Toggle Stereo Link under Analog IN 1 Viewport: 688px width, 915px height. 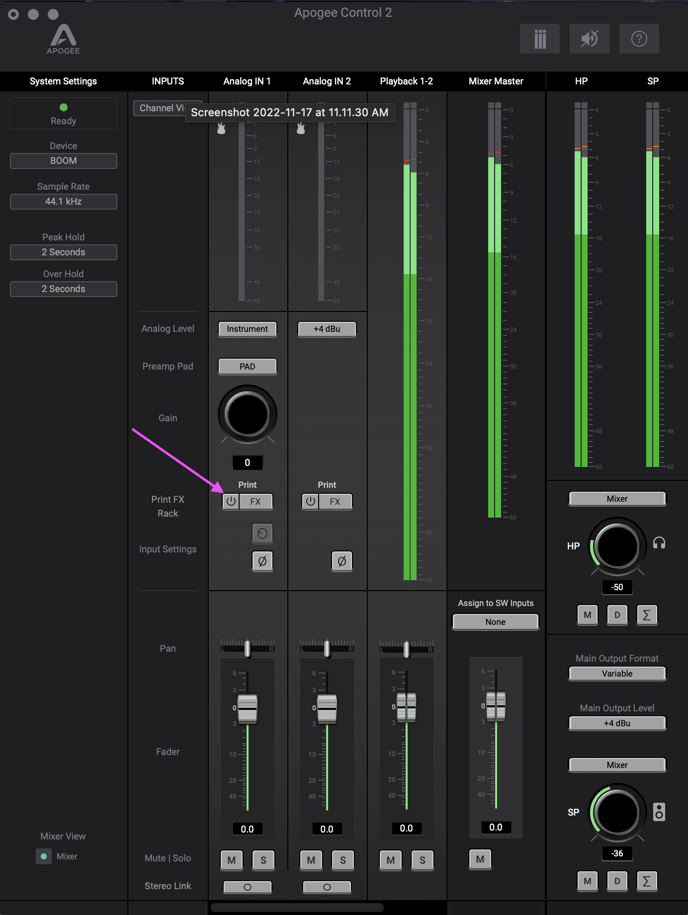pos(247,886)
